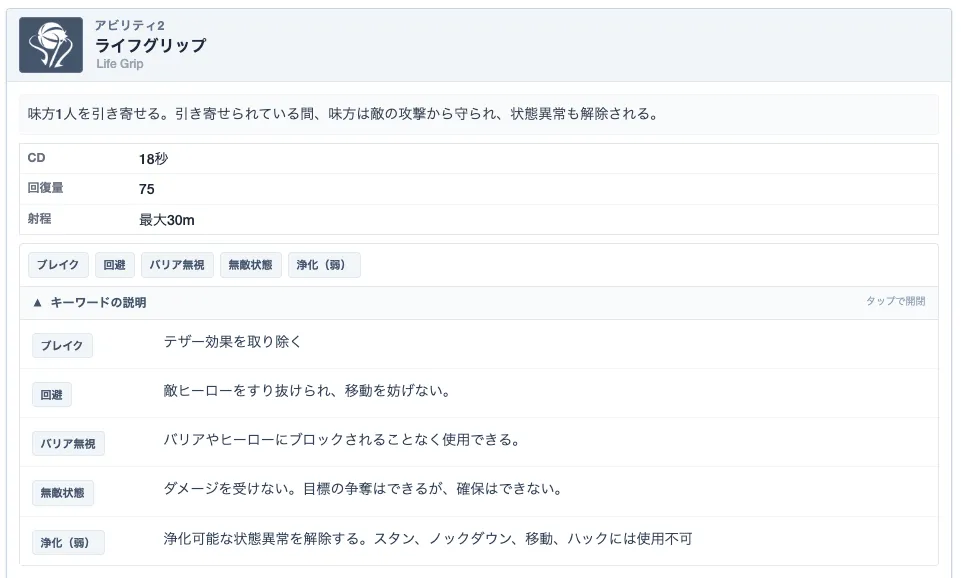Select the バリア無視 badge in the tag row

click(177, 264)
